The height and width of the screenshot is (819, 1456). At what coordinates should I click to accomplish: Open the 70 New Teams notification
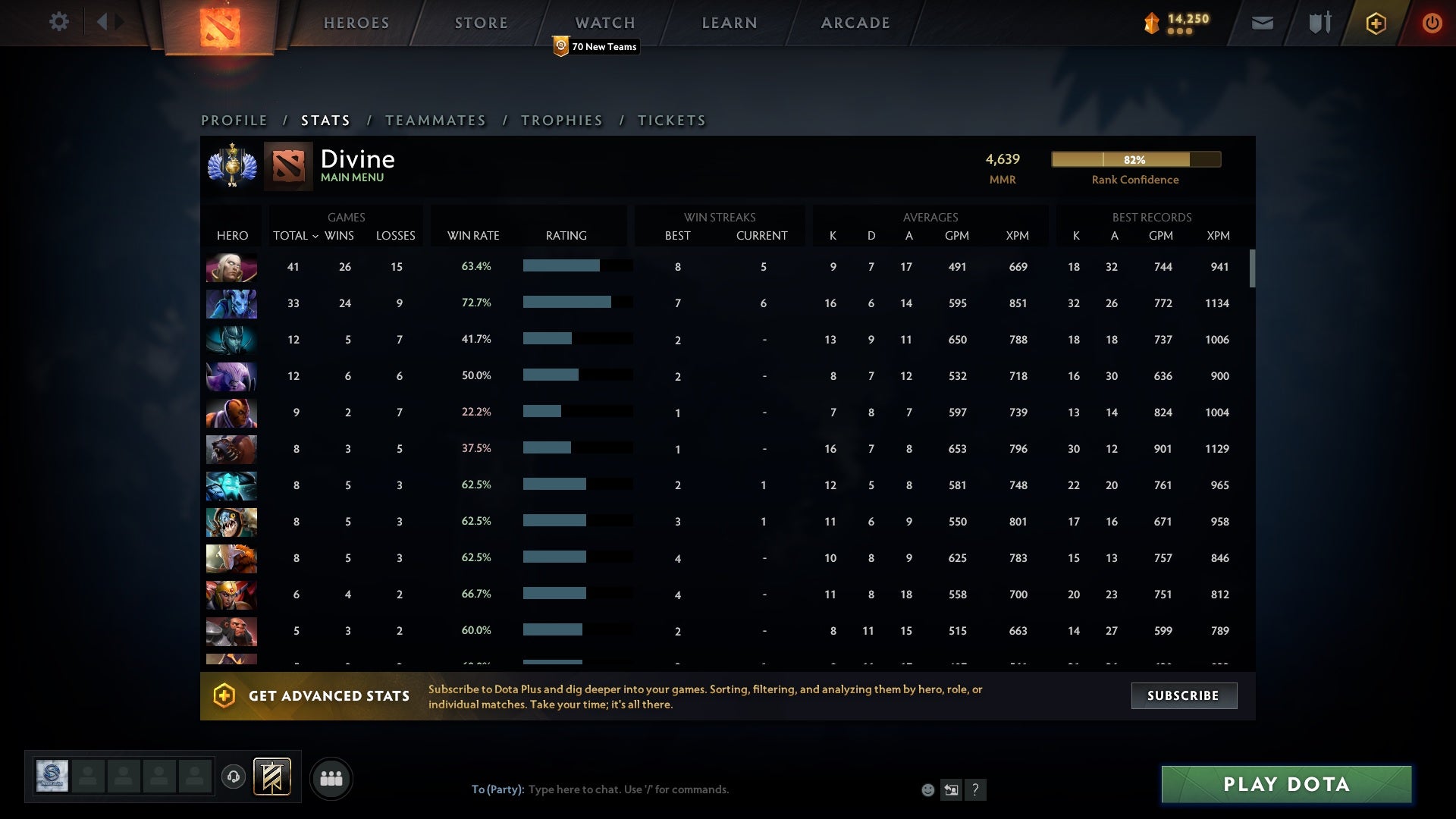click(596, 46)
